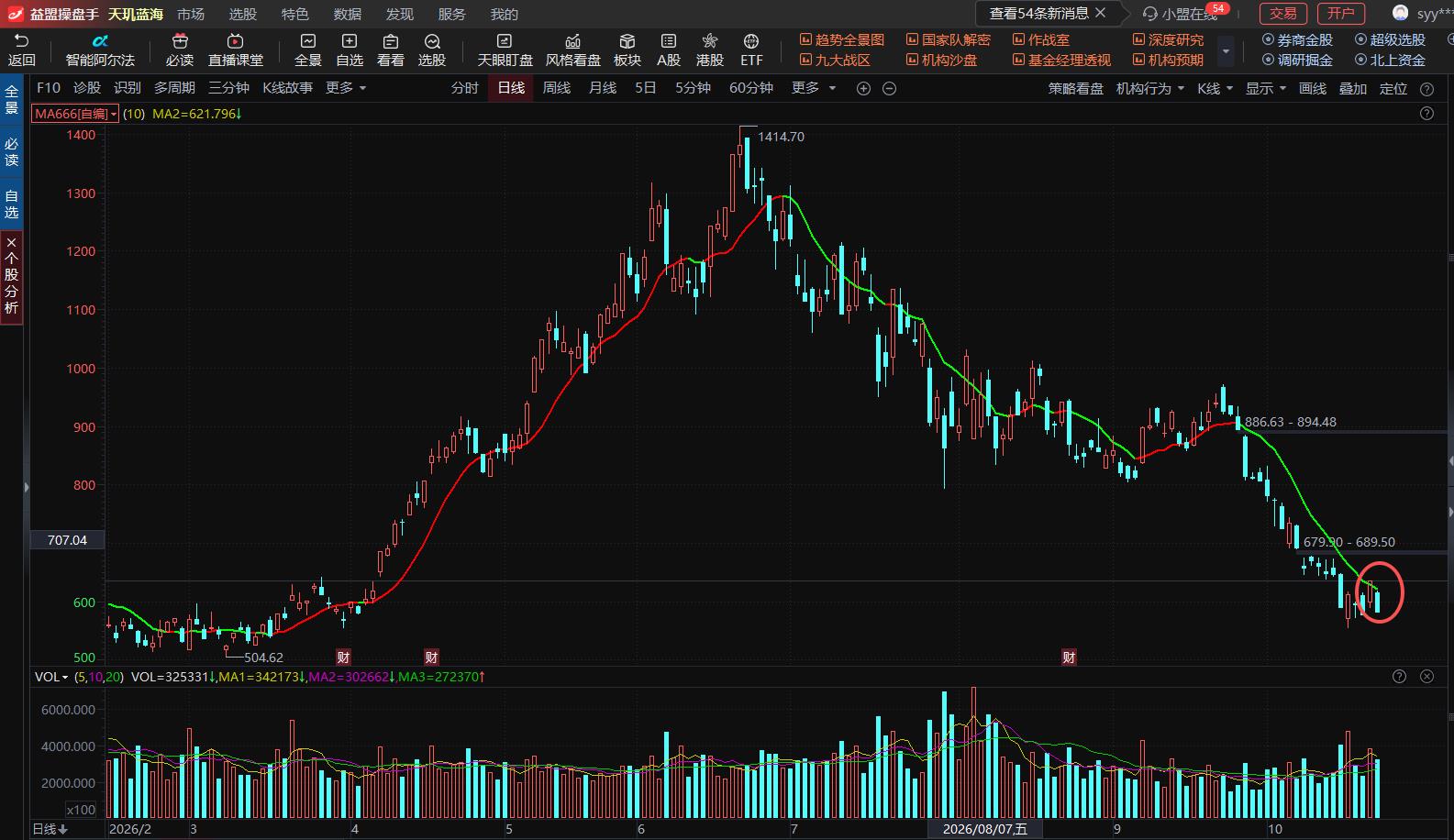The height and width of the screenshot is (840, 1454).
Task: Click the 开户 open account button
Action: (x=1341, y=13)
